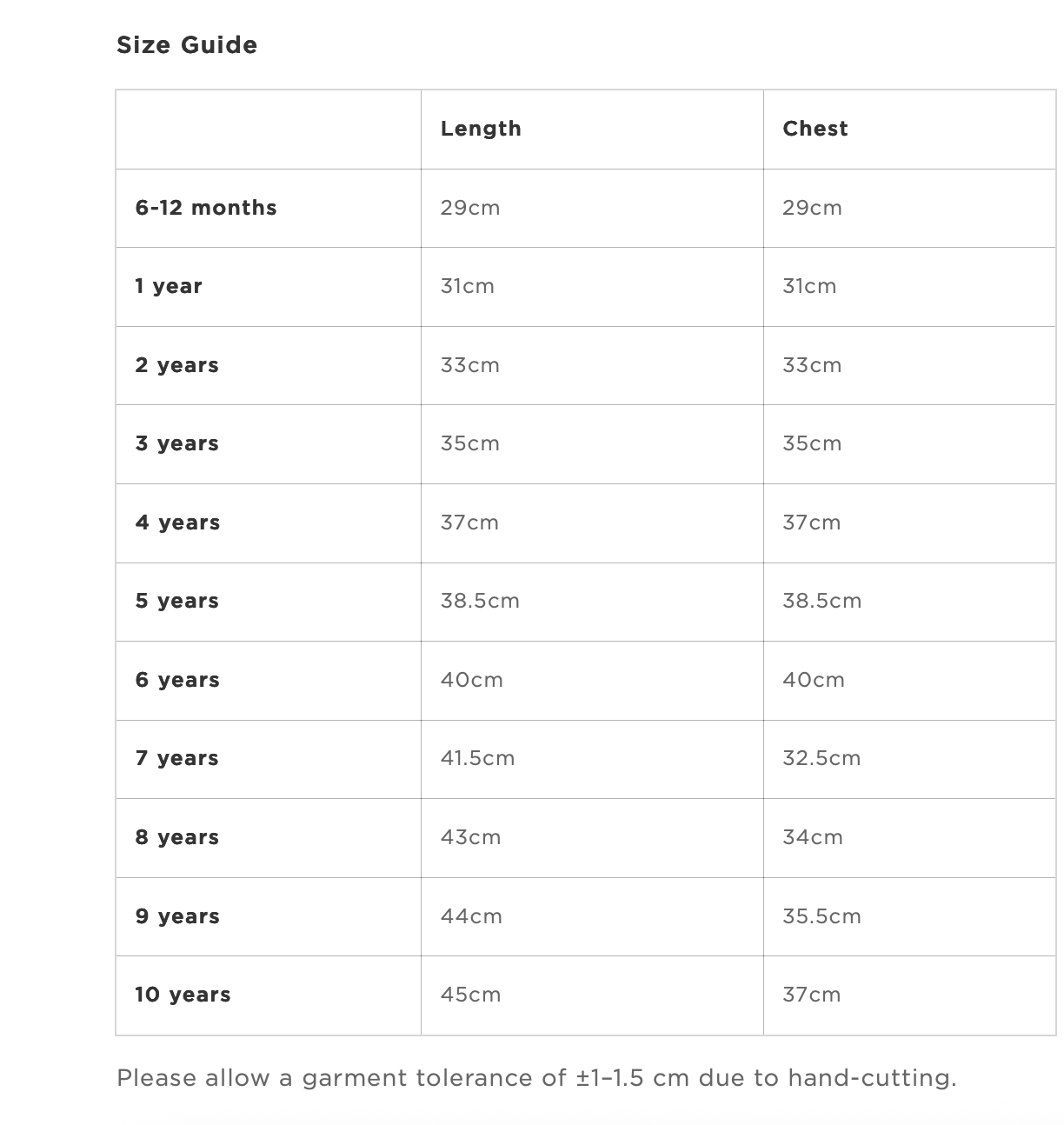The height and width of the screenshot is (1125, 1064).
Task: Click the 1 year row label
Action: click(169, 286)
